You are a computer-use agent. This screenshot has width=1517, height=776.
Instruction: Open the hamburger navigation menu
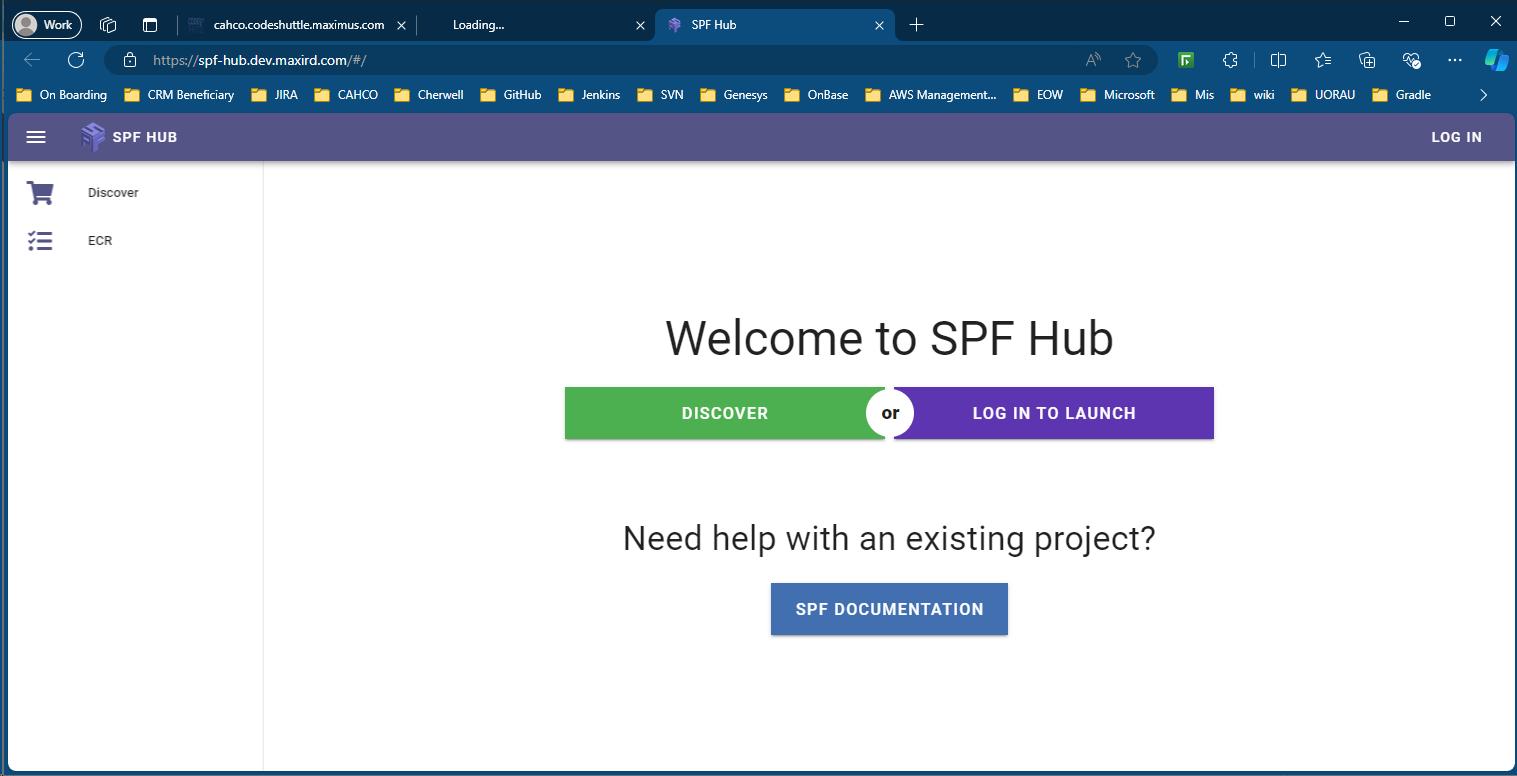click(x=36, y=137)
